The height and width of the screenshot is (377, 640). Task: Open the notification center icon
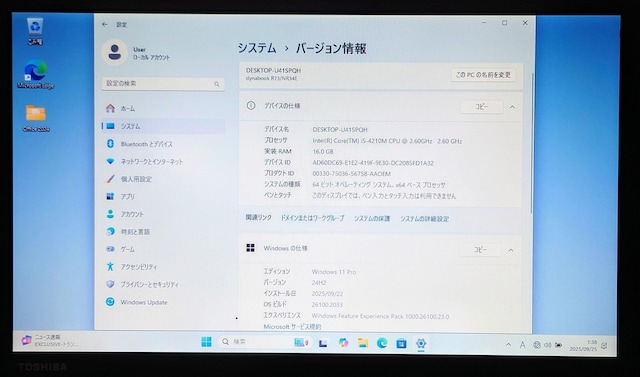[604, 346]
